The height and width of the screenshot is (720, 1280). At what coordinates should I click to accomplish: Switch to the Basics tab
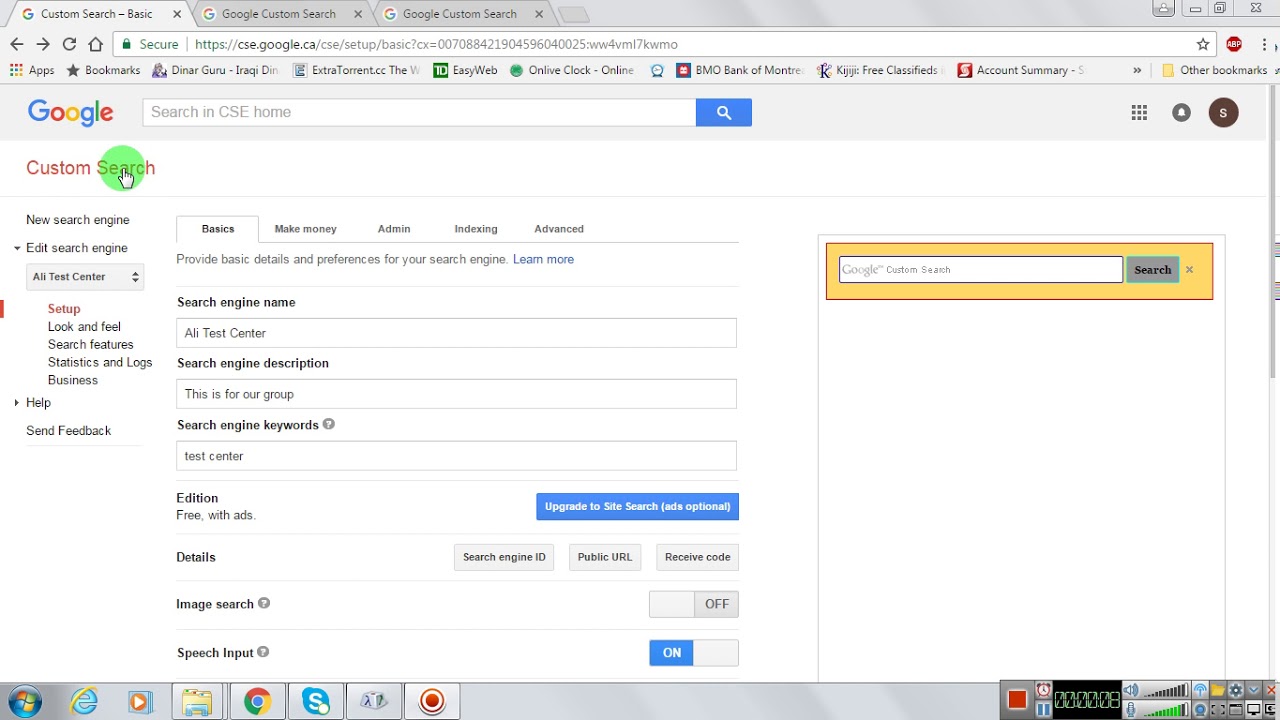coord(217,229)
